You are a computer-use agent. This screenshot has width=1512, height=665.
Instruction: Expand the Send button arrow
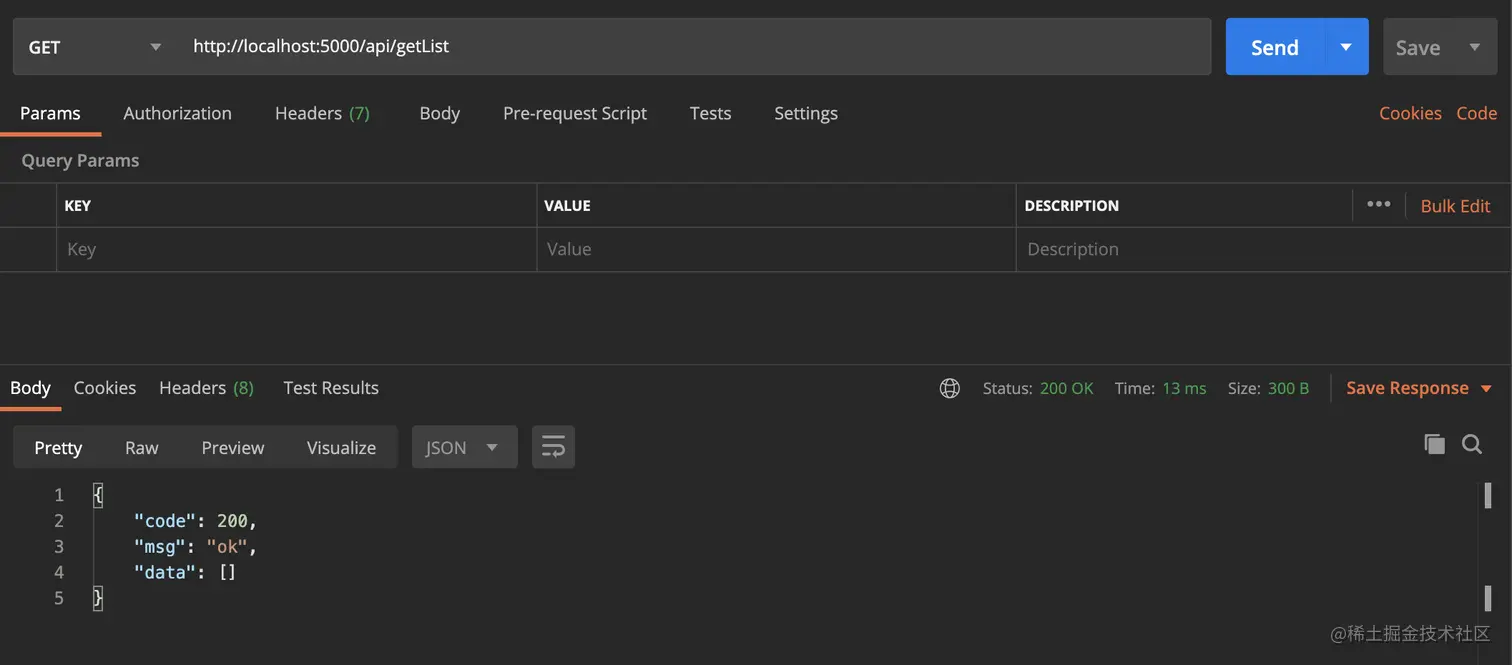pyautogui.click(x=1346, y=47)
